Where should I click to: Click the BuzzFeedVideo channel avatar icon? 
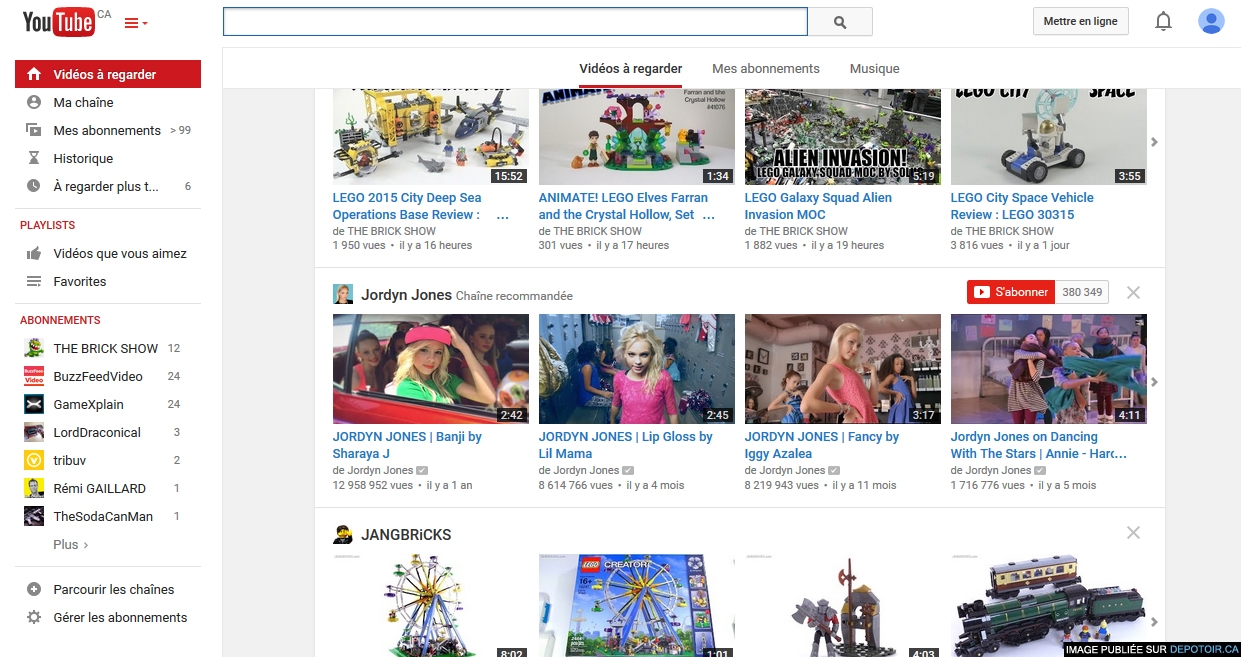[x=34, y=376]
